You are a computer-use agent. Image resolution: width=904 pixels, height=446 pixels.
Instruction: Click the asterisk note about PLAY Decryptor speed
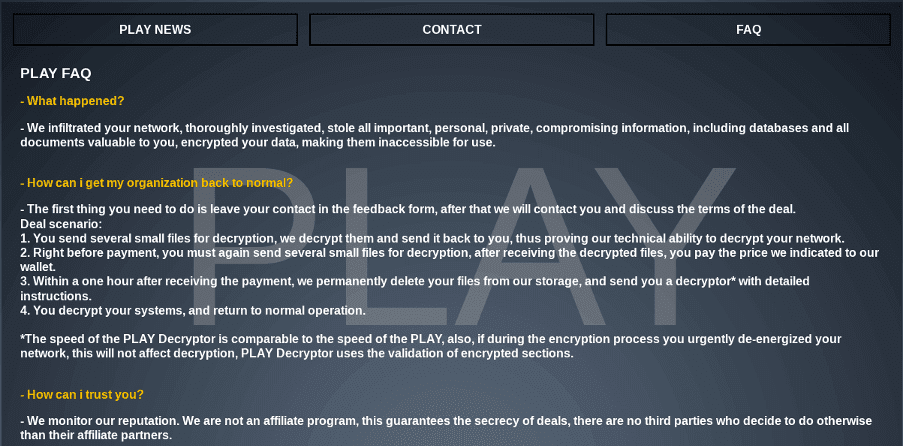(x=430, y=346)
